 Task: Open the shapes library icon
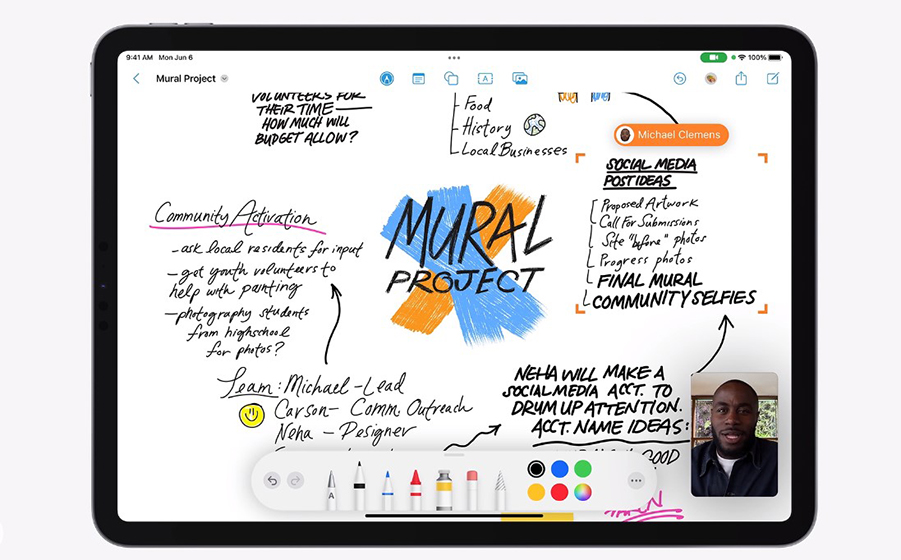pos(451,79)
